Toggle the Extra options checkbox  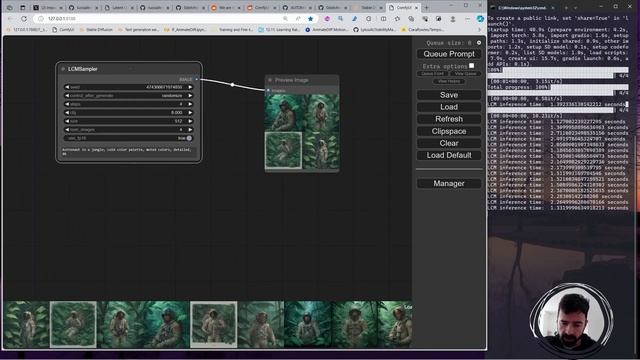[x=471, y=66]
